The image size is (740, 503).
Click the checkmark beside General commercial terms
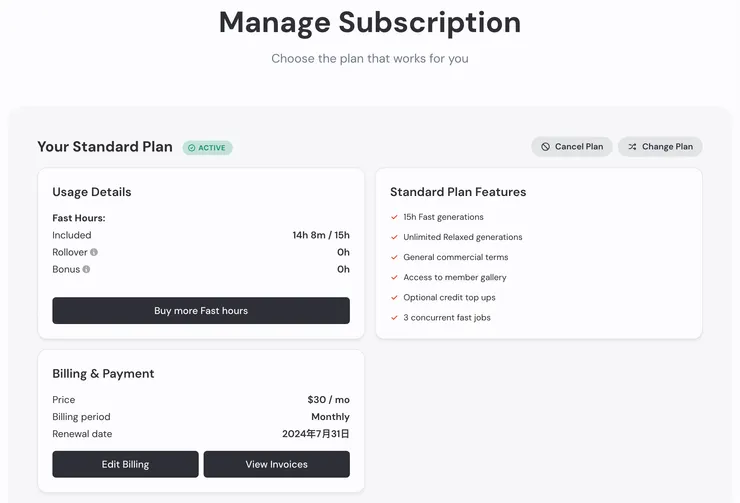[x=394, y=257]
